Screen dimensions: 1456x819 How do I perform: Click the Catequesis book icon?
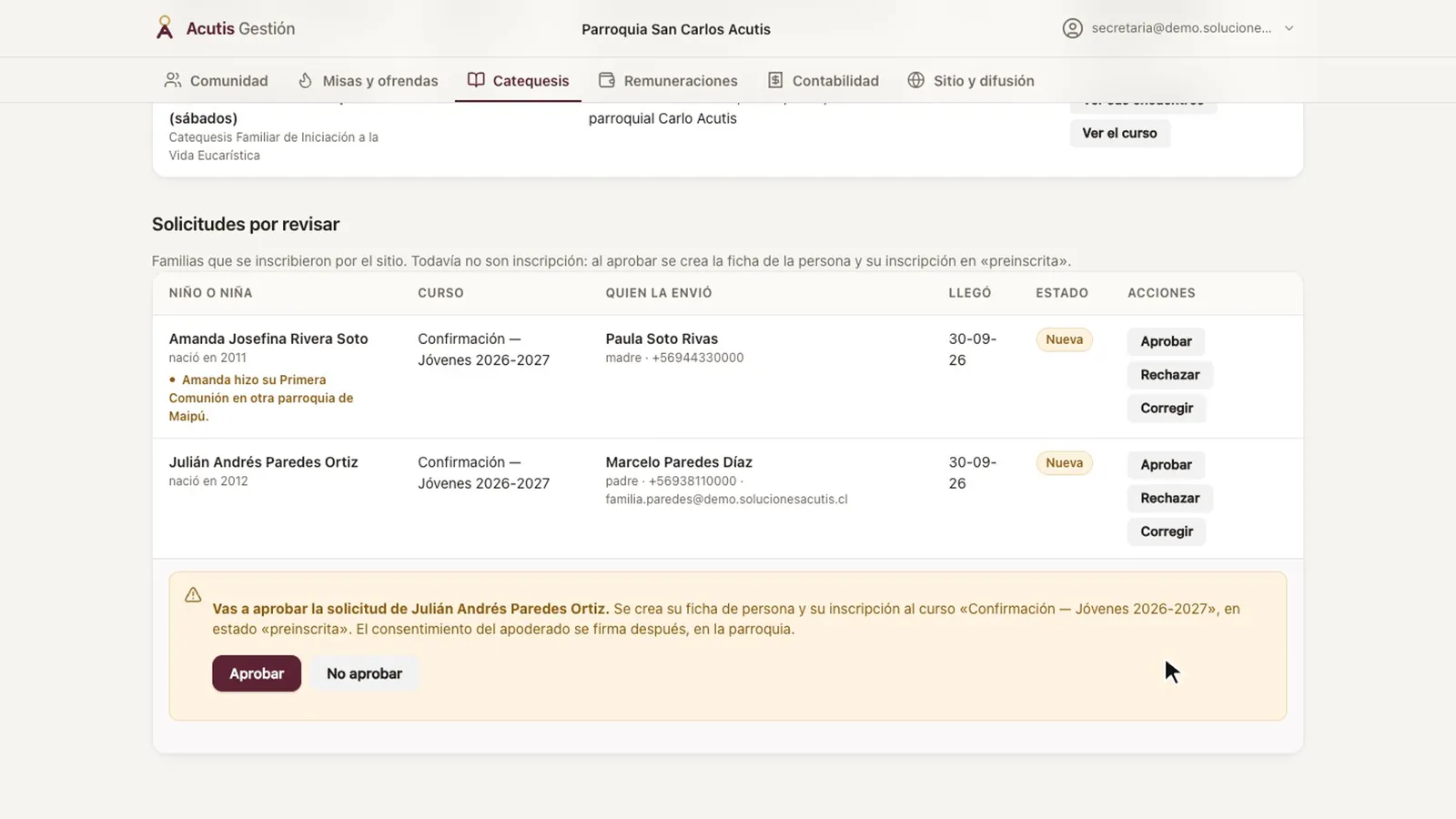476,80
